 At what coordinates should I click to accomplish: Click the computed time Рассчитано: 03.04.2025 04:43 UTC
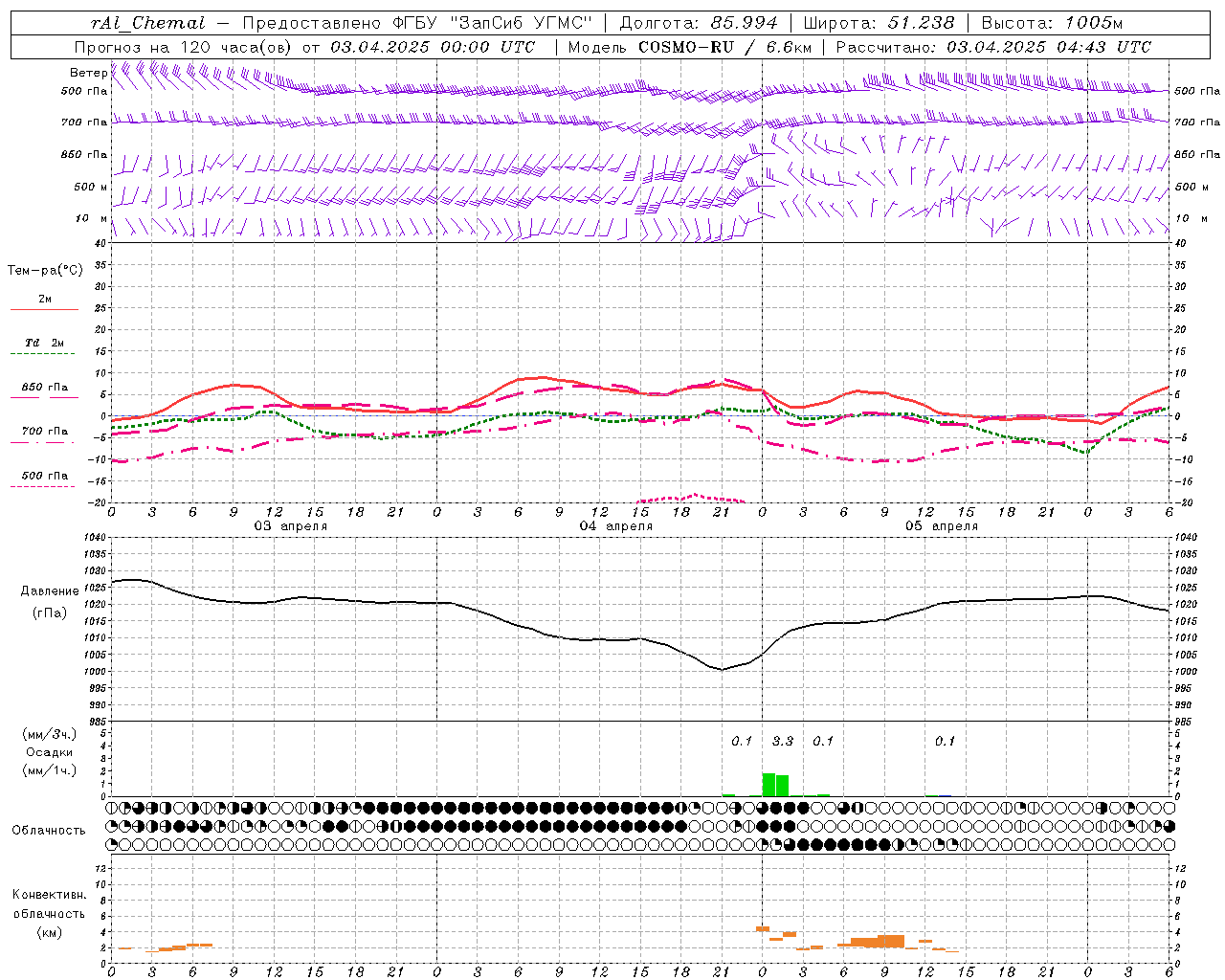tap(993, 47)
